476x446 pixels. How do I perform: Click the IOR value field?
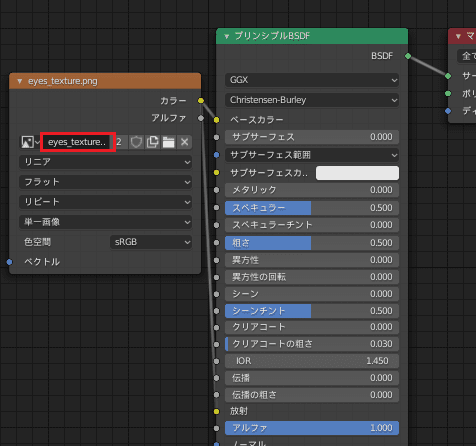tap(312, 361)
